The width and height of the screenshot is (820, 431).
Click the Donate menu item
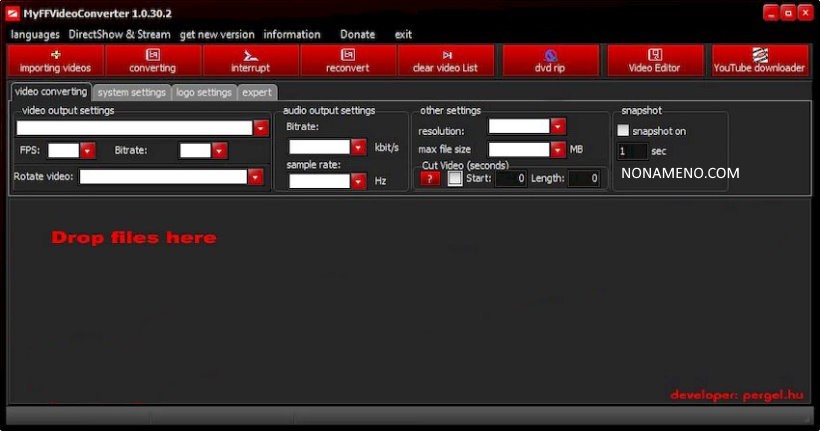(357, 34)
